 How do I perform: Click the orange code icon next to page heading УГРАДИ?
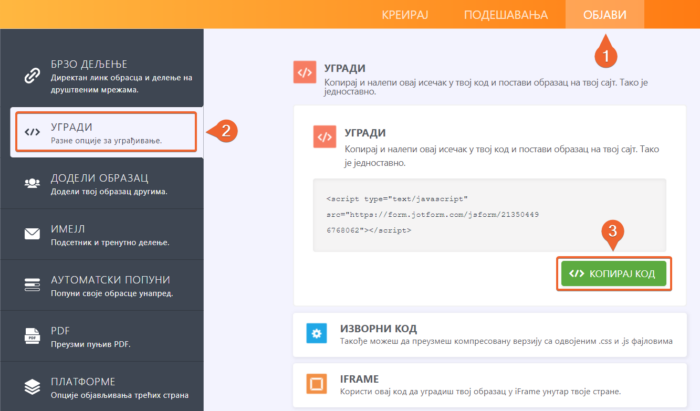[x=304, y=72]
